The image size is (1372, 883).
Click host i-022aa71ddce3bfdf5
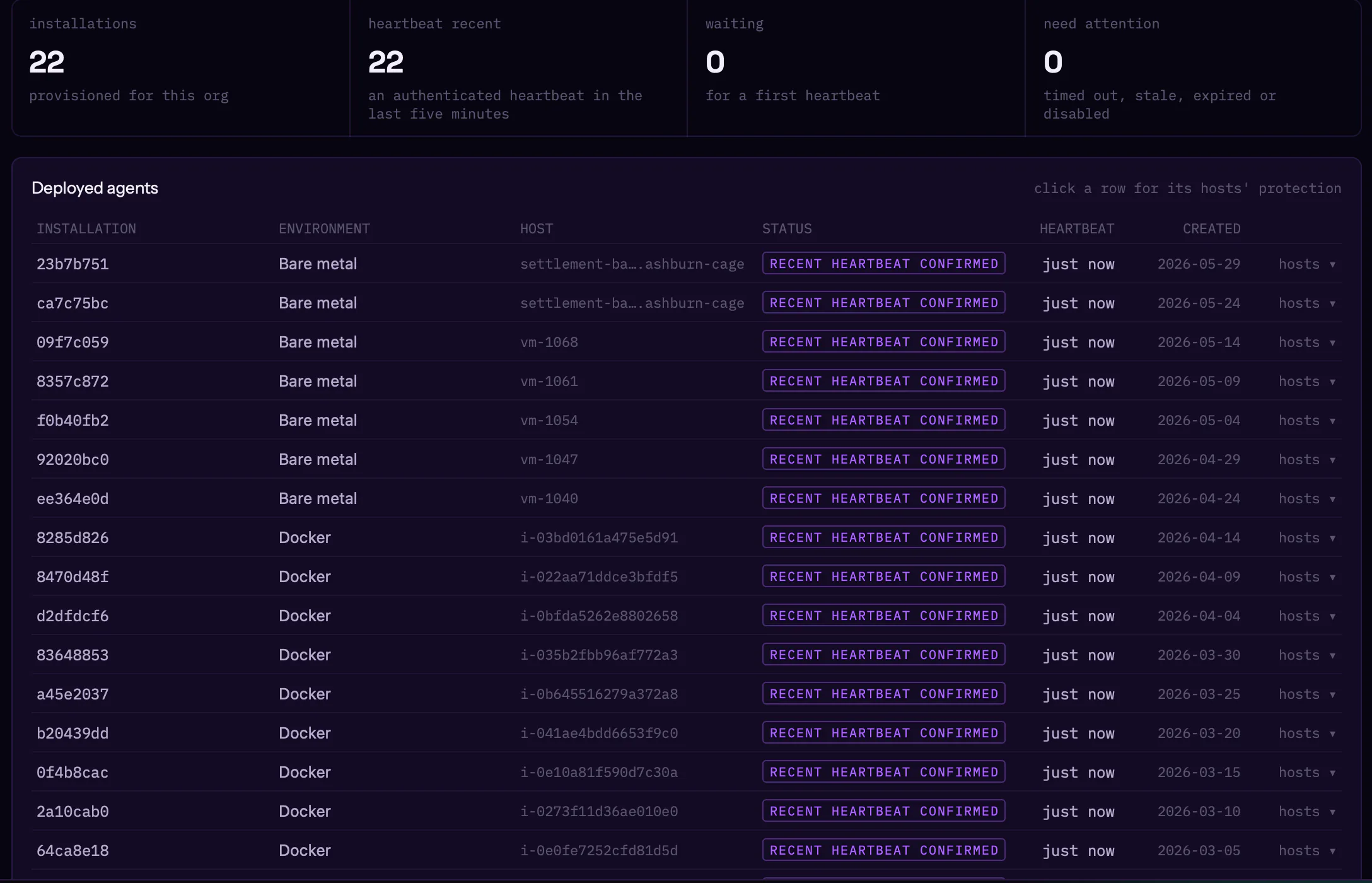599,577
